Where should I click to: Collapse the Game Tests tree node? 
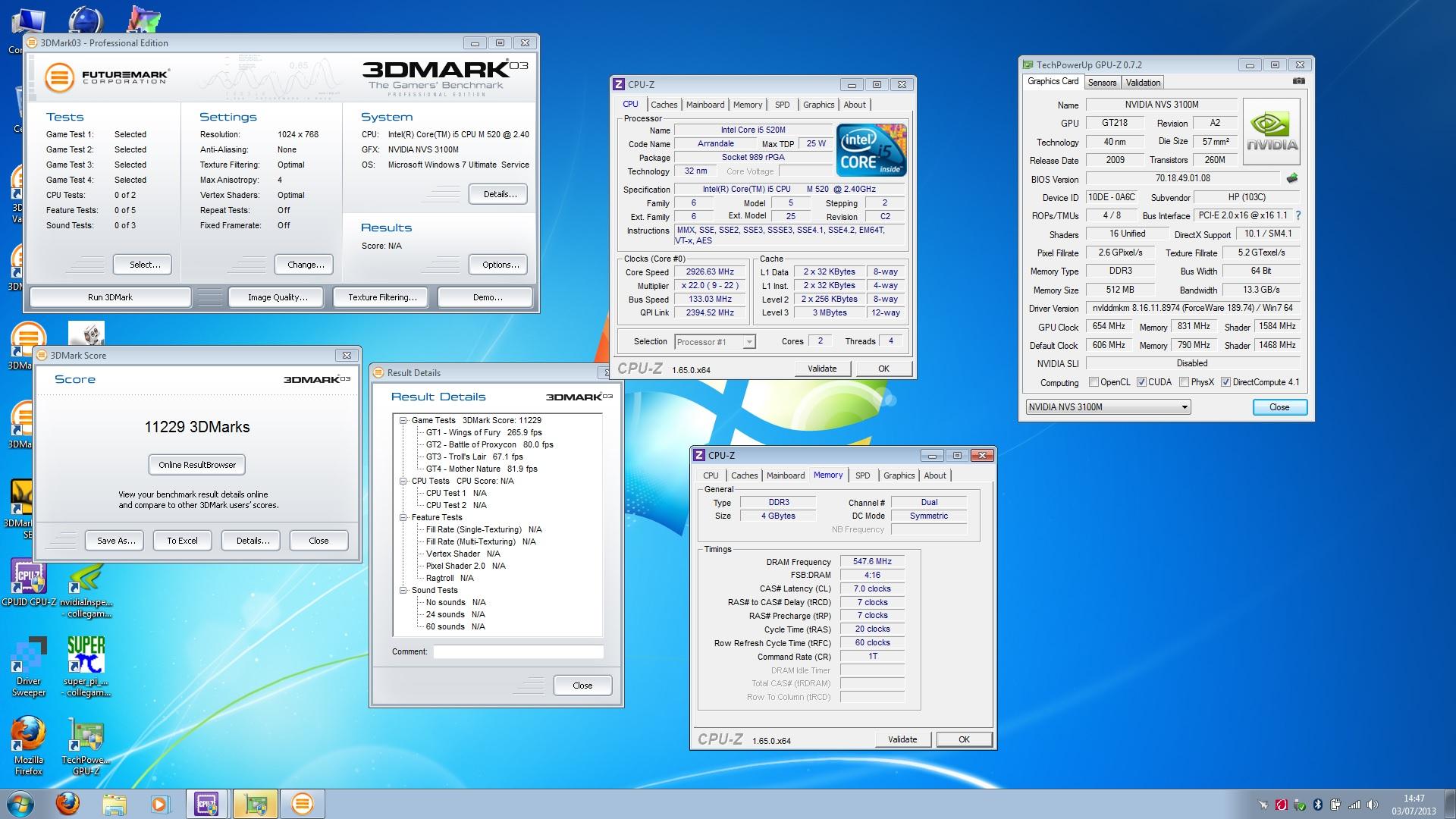[x=403, y=420]
